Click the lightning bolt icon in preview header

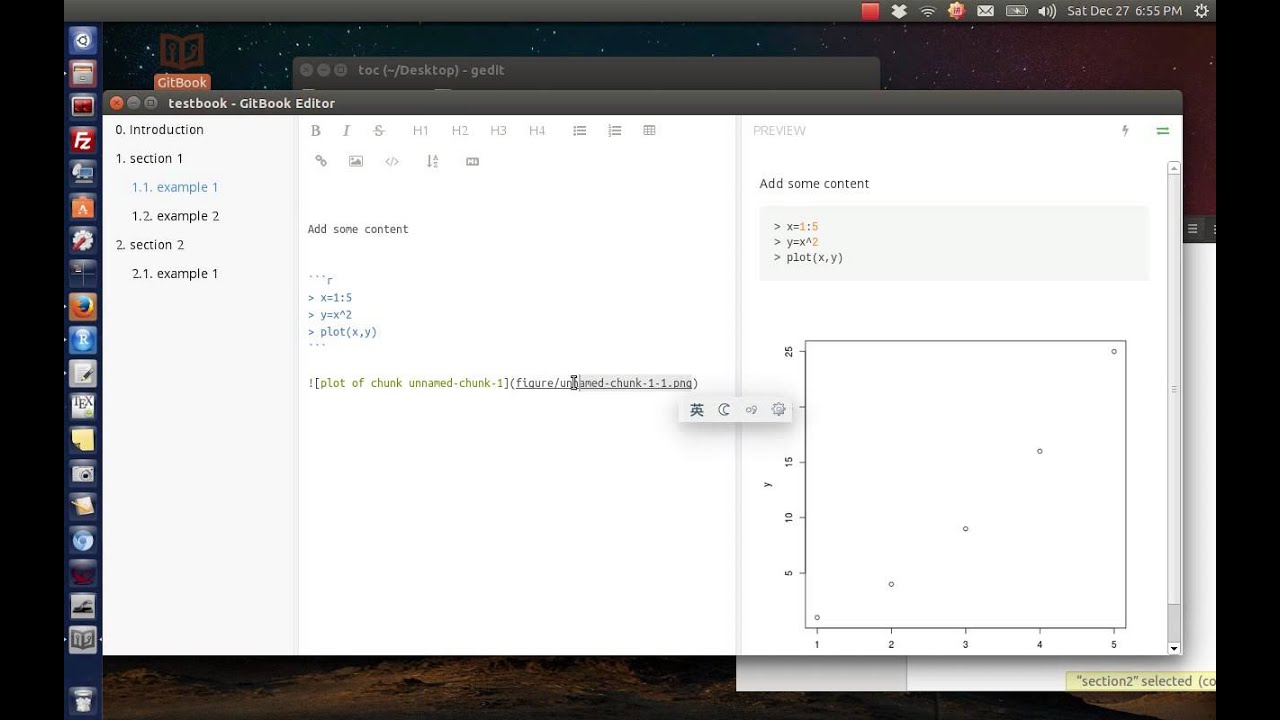[x=1125, y=131]
